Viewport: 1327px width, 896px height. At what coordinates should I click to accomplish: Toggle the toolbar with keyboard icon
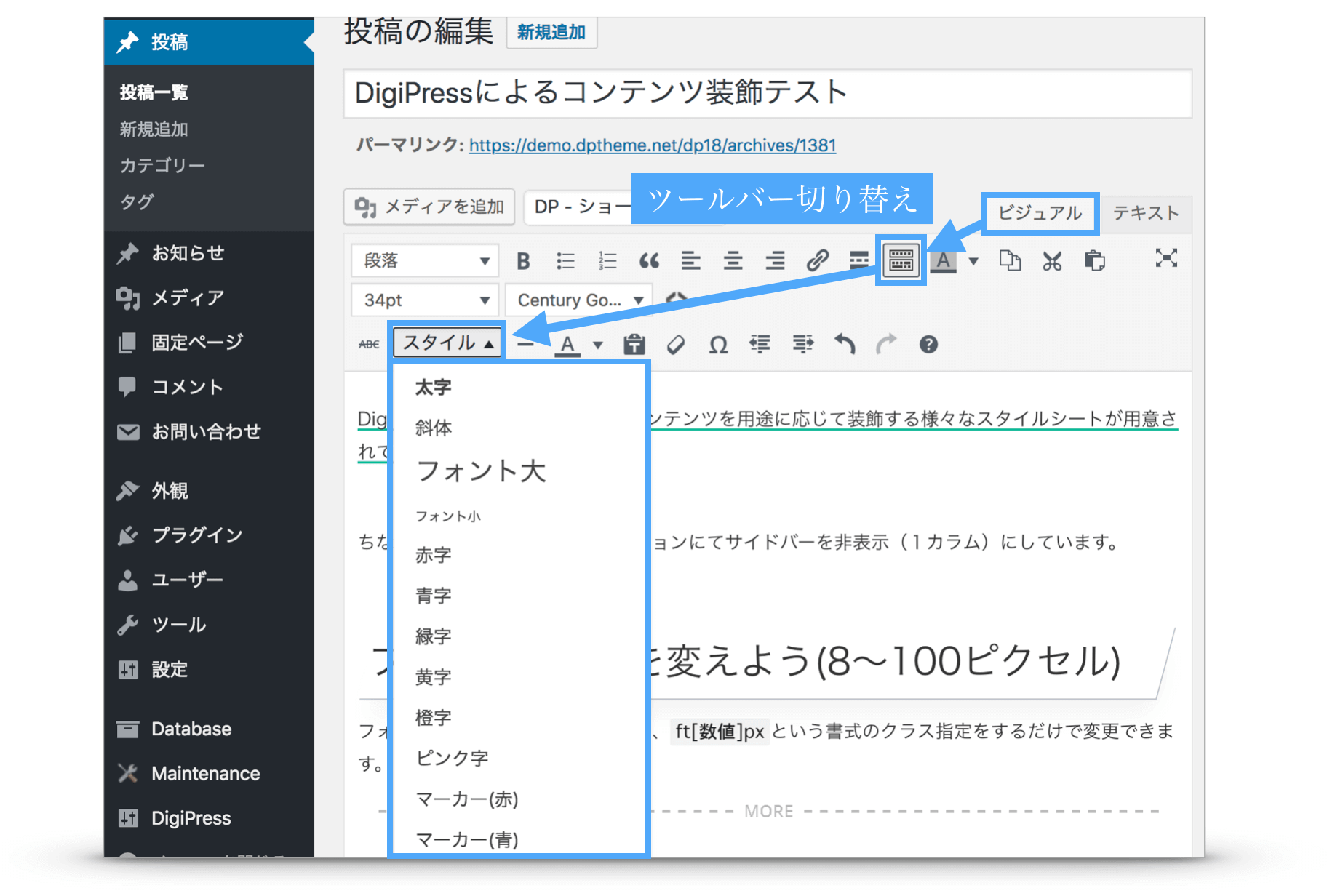coord(901,260)
